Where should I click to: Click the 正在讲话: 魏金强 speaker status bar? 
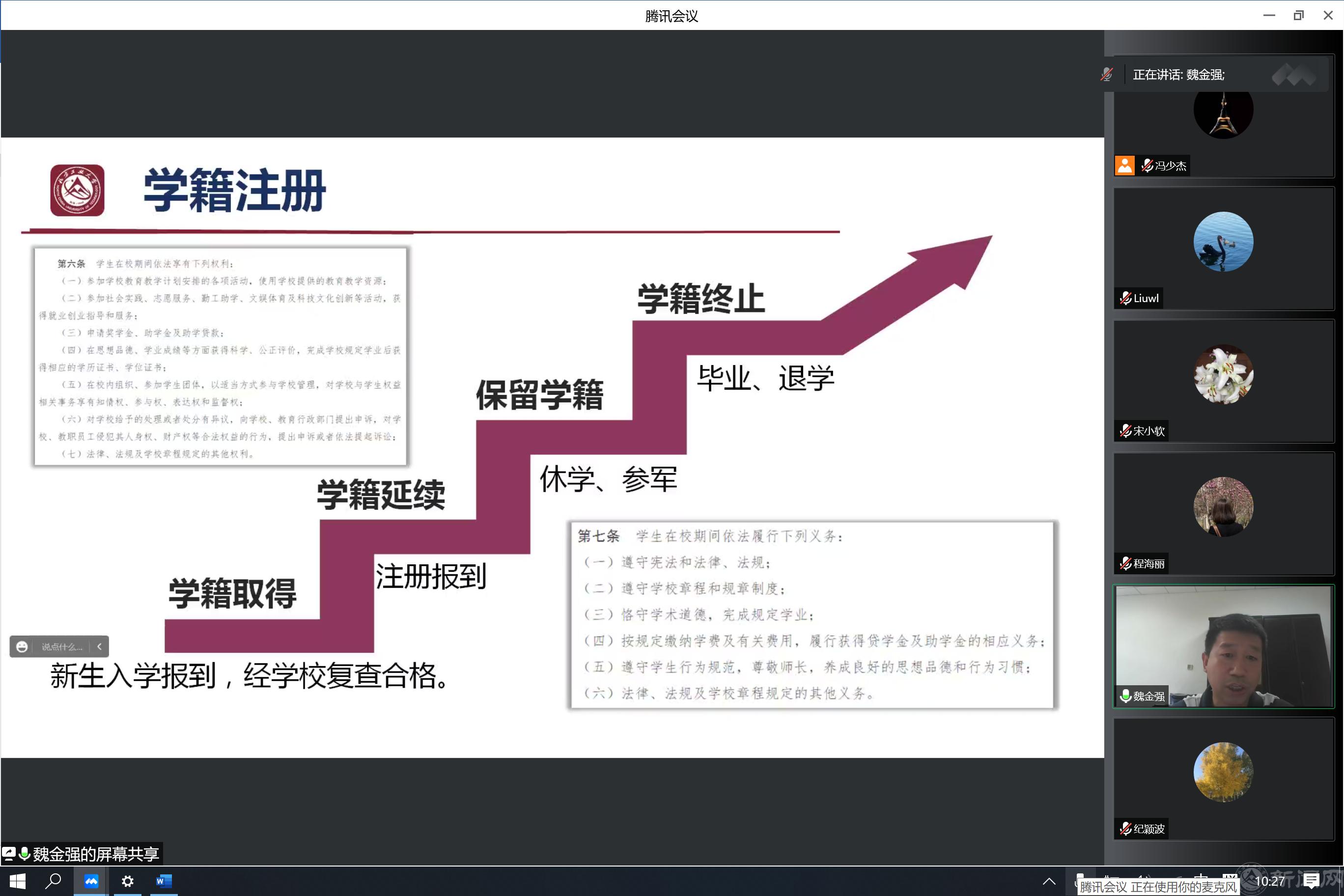coord(1178,75)
